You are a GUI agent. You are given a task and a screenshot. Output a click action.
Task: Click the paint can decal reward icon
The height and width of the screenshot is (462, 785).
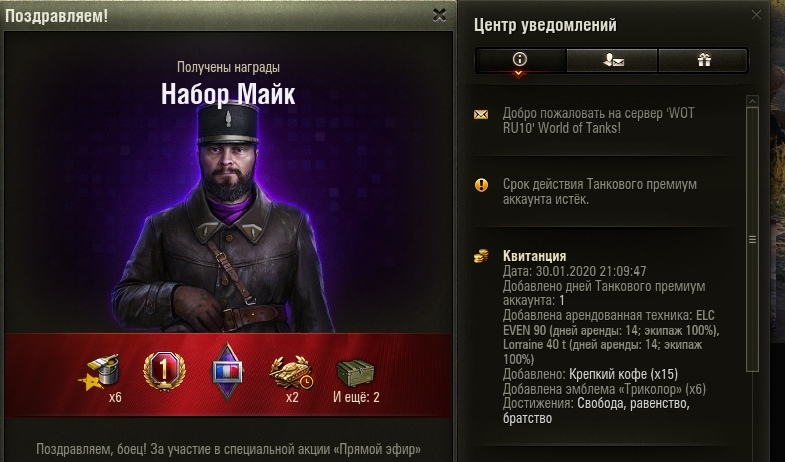pyautogui.click(x=100, y=373)
